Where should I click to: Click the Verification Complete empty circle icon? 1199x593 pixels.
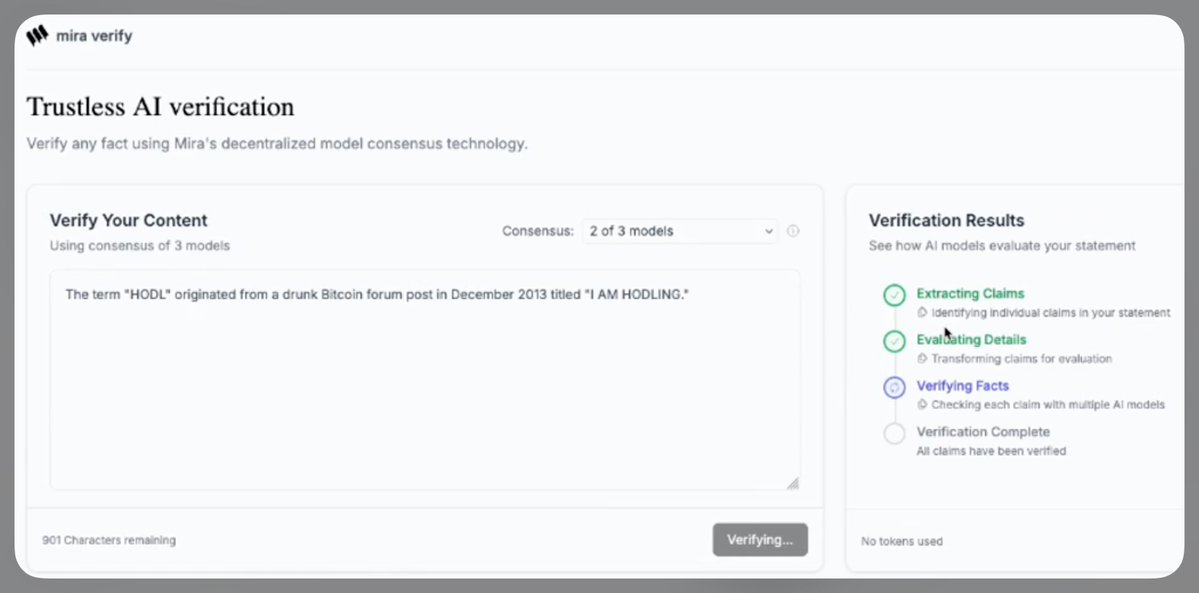(894, 434)
